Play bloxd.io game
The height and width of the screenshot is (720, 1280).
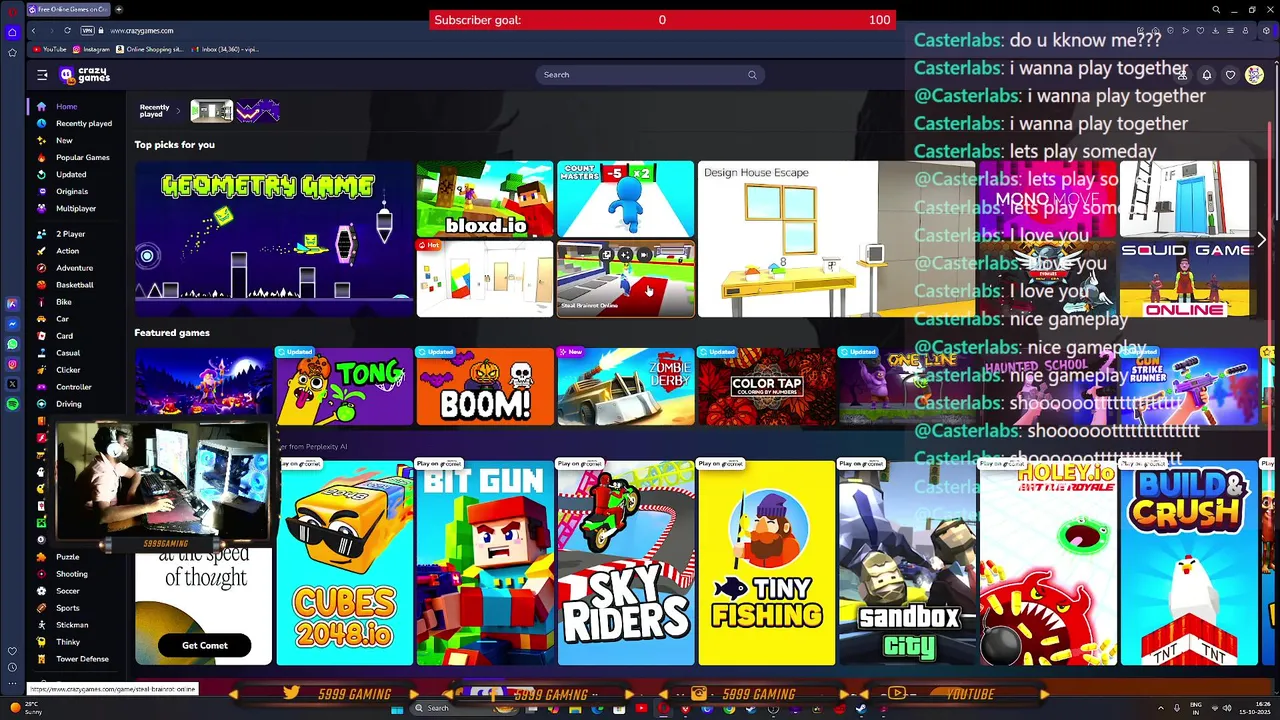(485, 199)
